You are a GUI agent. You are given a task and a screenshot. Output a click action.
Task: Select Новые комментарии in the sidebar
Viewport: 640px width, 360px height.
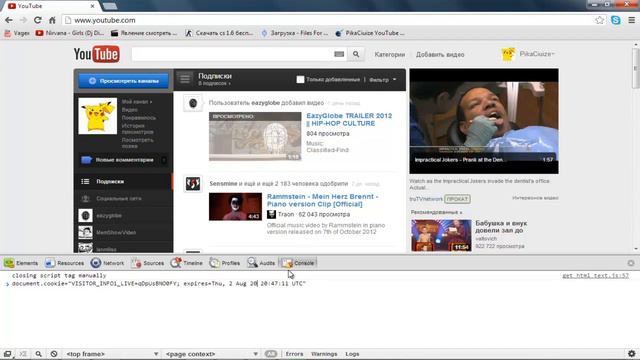point(123,160)
